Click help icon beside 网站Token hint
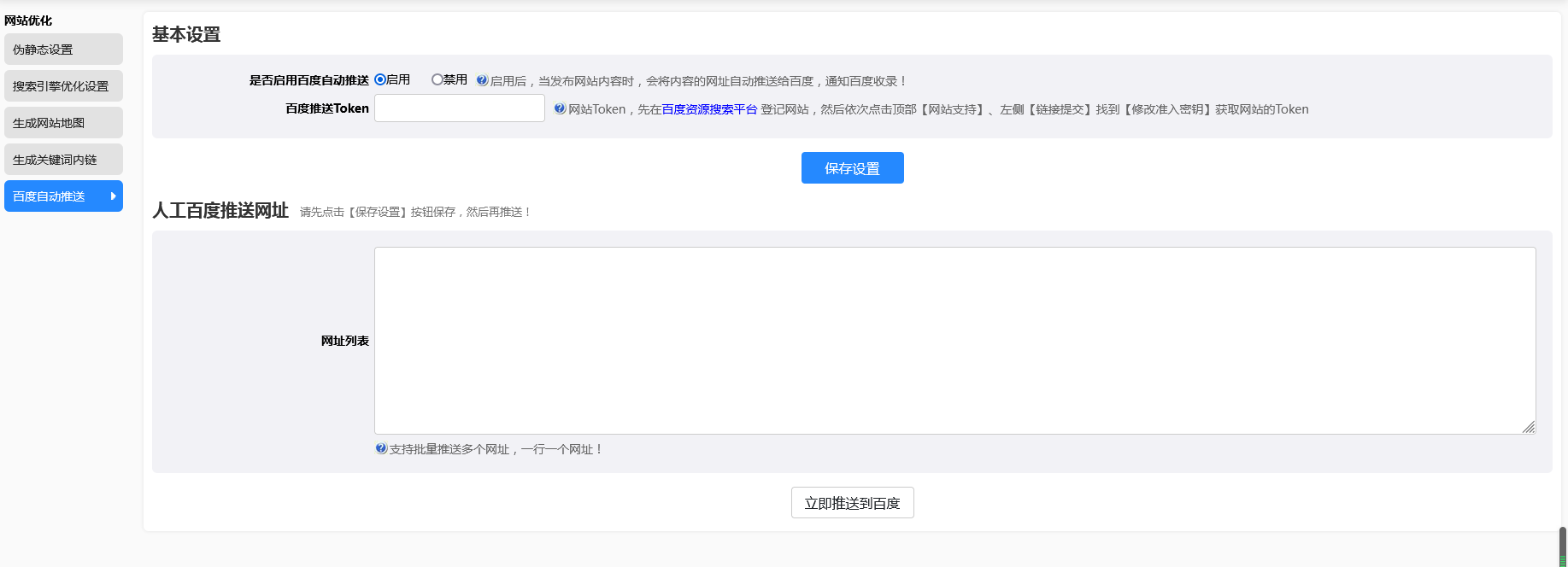Viewport: 1568px width, 567px height. pos(560,108)
